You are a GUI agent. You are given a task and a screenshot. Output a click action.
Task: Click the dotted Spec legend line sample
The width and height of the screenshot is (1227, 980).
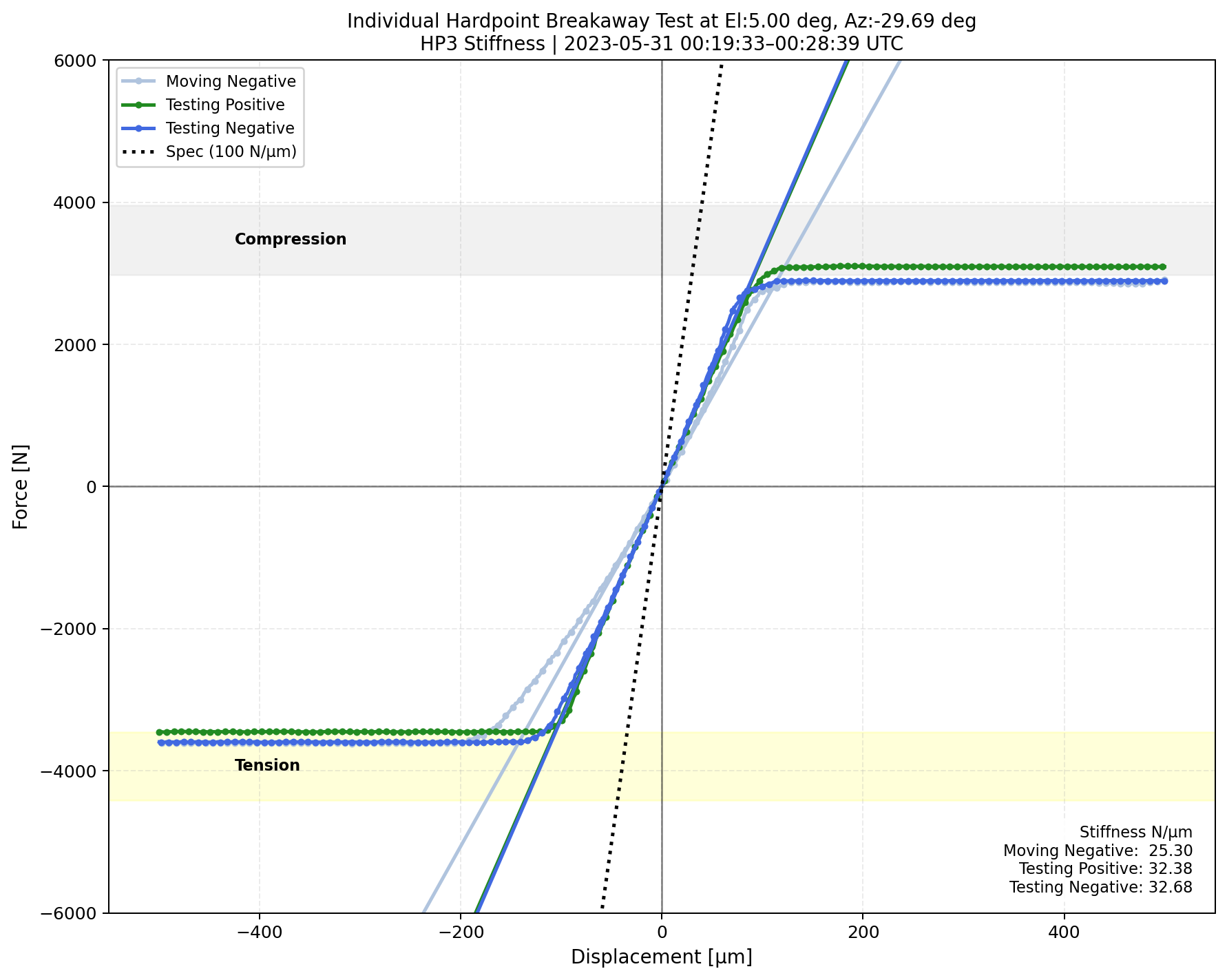coord(140,152)
